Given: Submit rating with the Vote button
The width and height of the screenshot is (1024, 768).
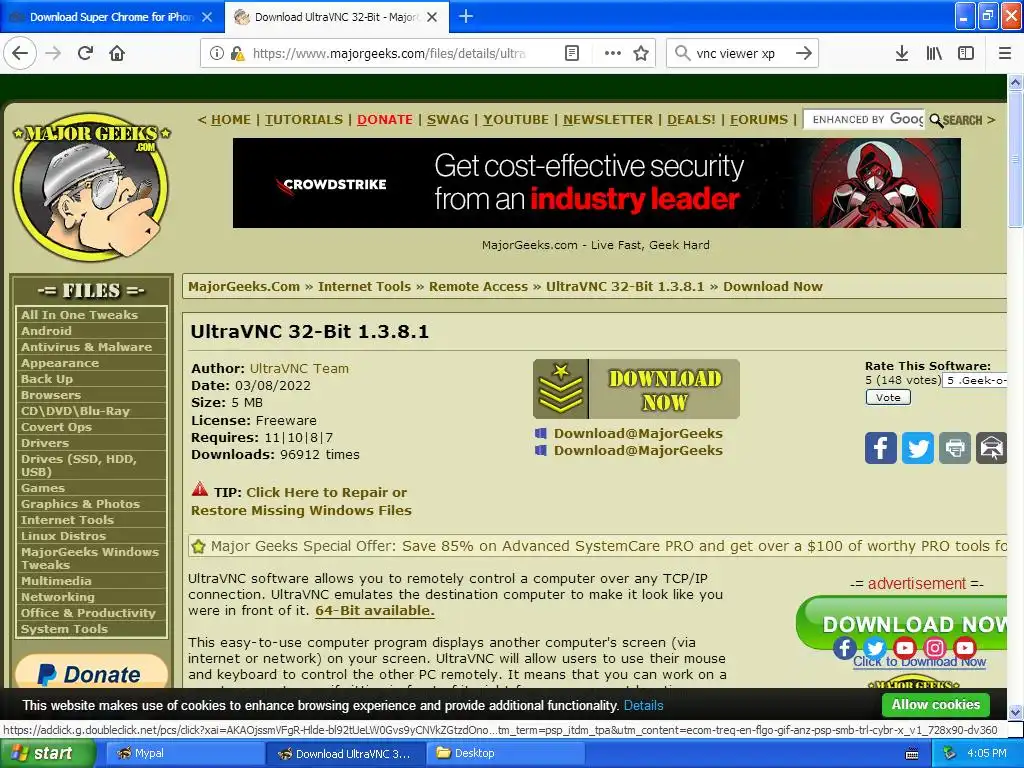Looking at the screenshot, I should coord(888,397).
